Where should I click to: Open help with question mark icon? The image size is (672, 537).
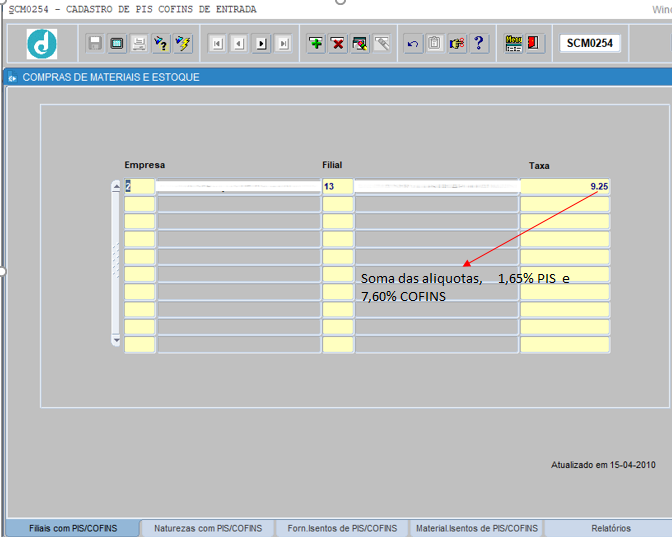click(x=479, y=43)
